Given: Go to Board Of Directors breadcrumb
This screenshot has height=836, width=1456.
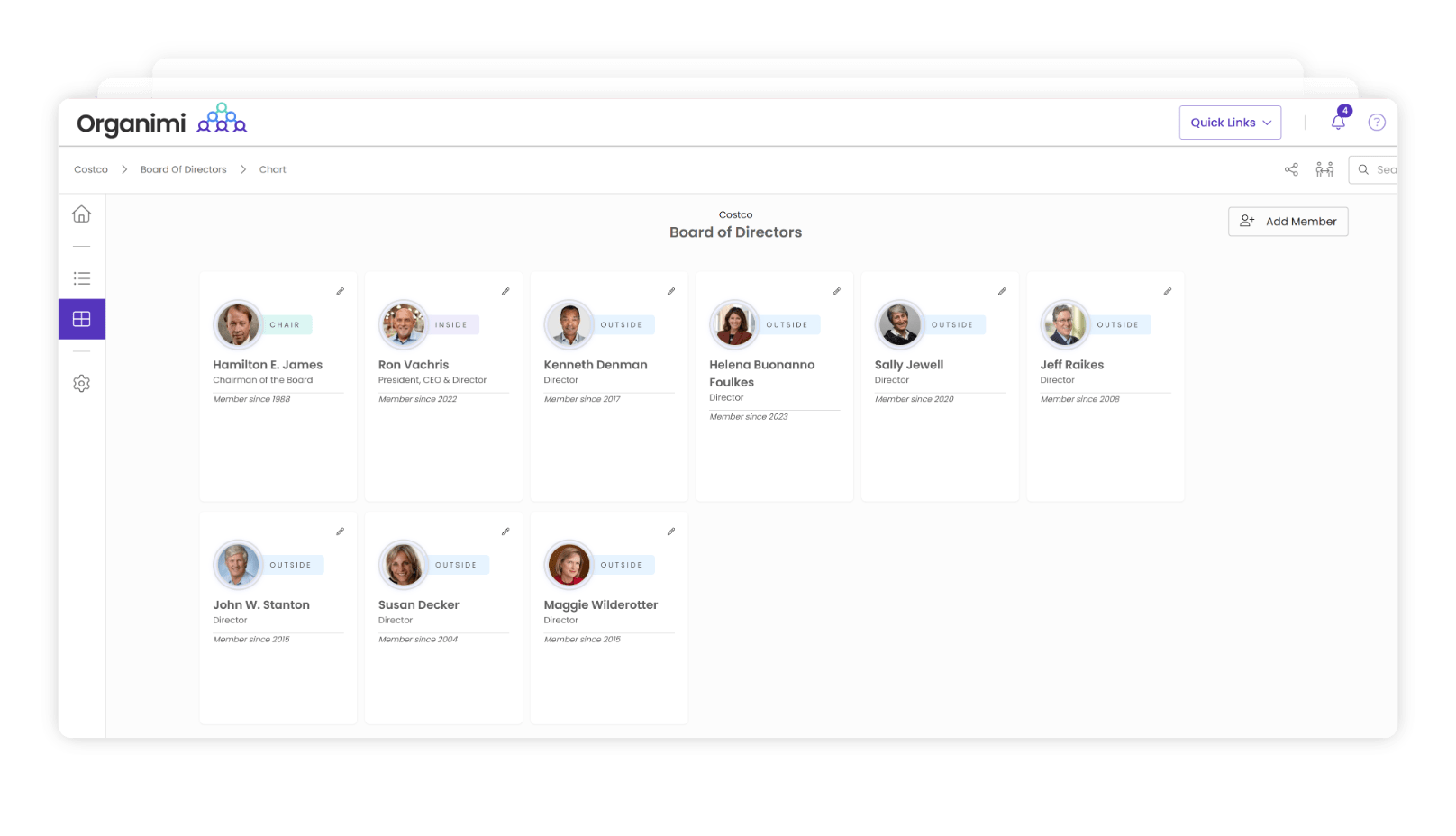Looking at the screenshot, I should click(184, 169).
